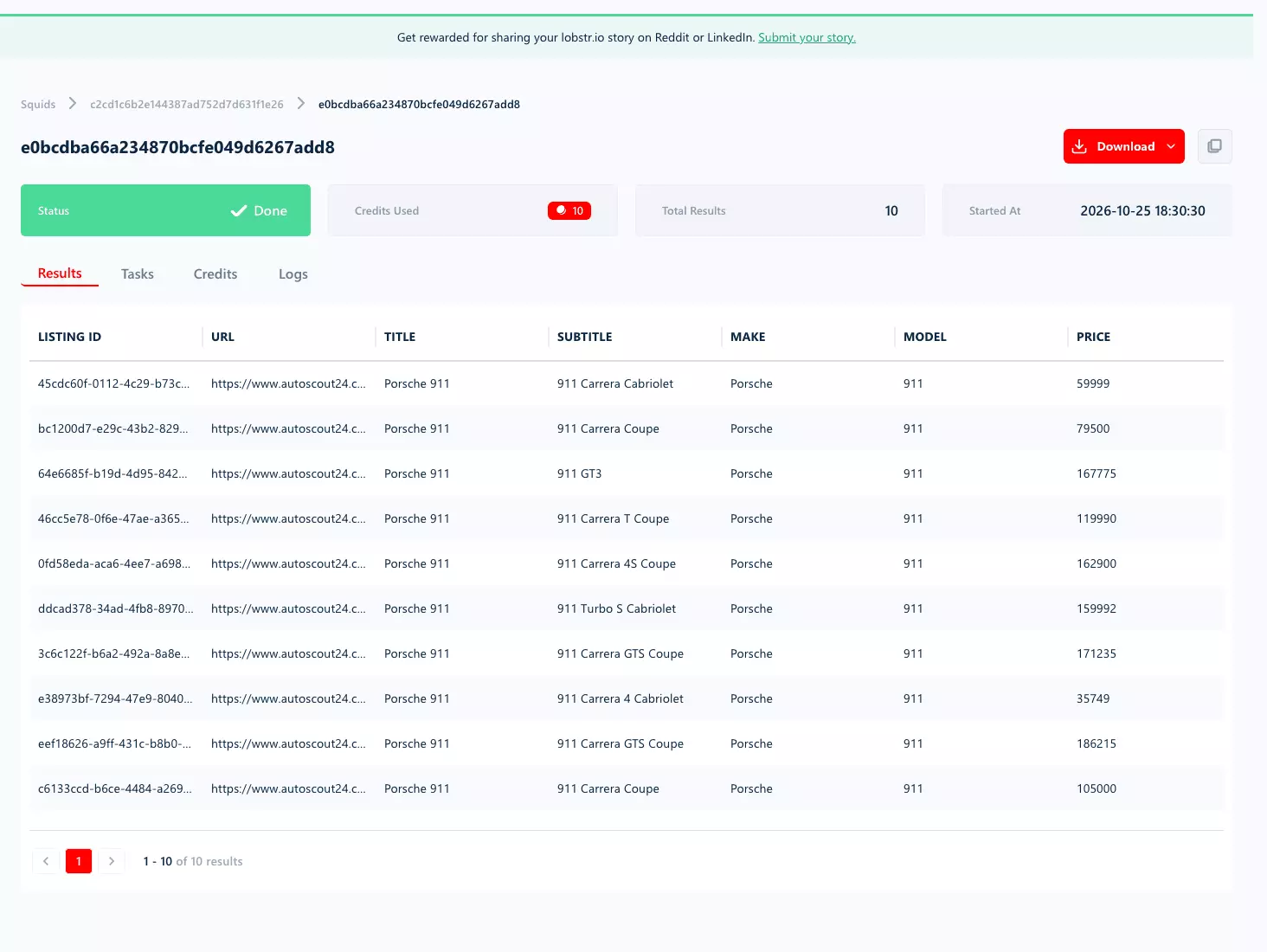Screen dimensions: 1267x952
Task: Click the URL in the 911 GT3 row
Action: pyautogui.click(x=288, y=473)
